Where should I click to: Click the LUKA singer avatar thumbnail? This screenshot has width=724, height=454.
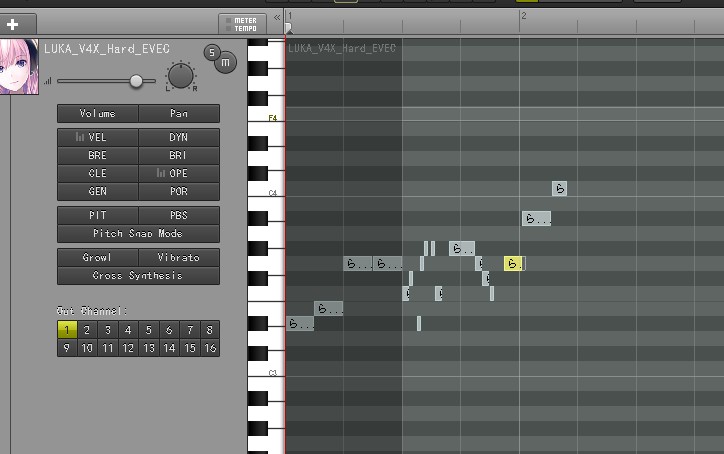(x=19, y=67)
